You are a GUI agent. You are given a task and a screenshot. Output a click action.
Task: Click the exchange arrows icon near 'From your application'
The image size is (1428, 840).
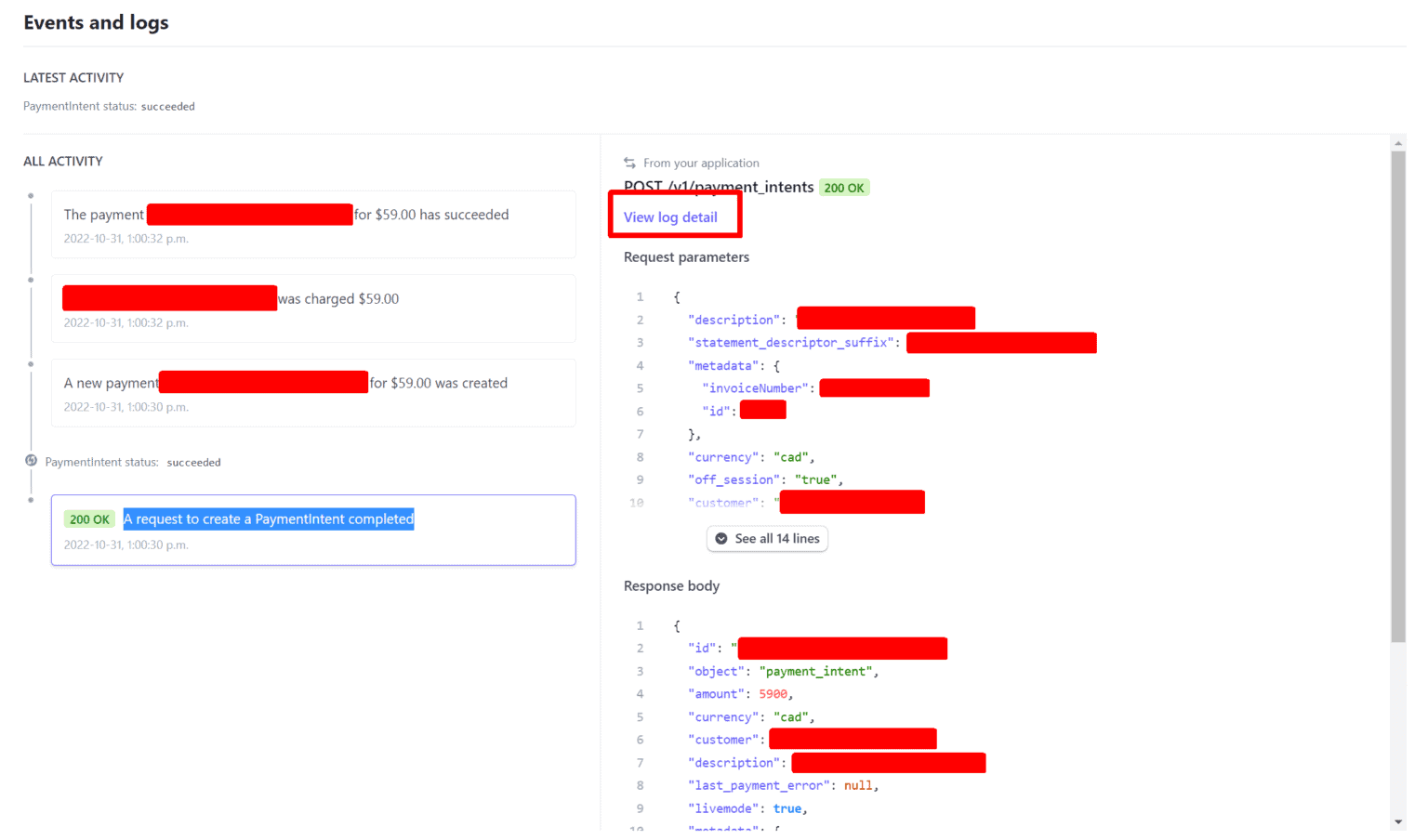tap(629, 163)
